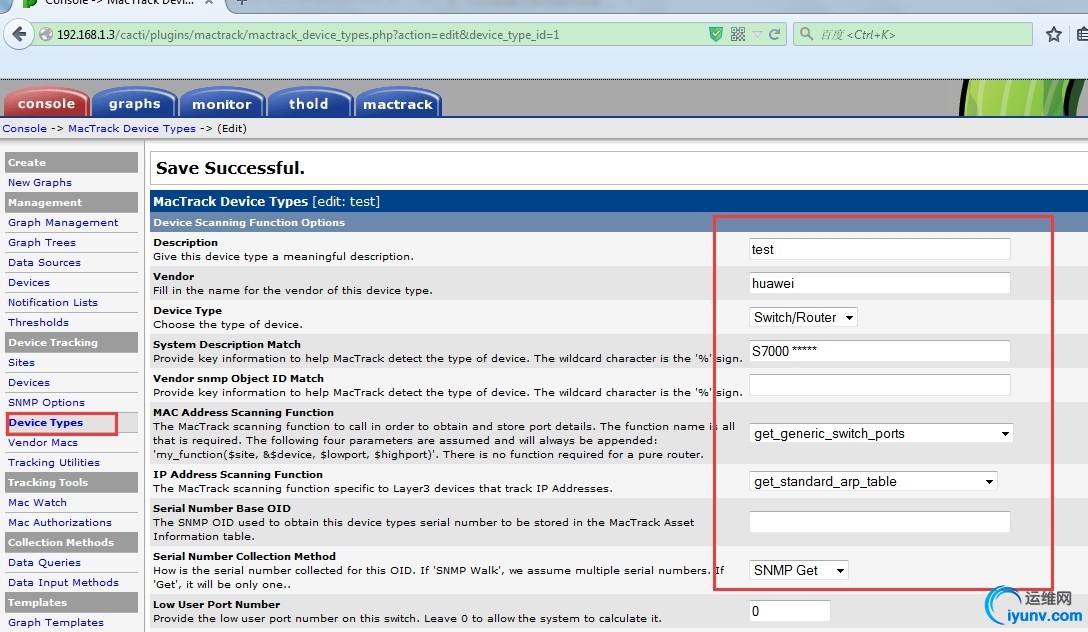Open Data Sources link
Viewport: 1088px width, 632px height.
click(x=44, y=263)
